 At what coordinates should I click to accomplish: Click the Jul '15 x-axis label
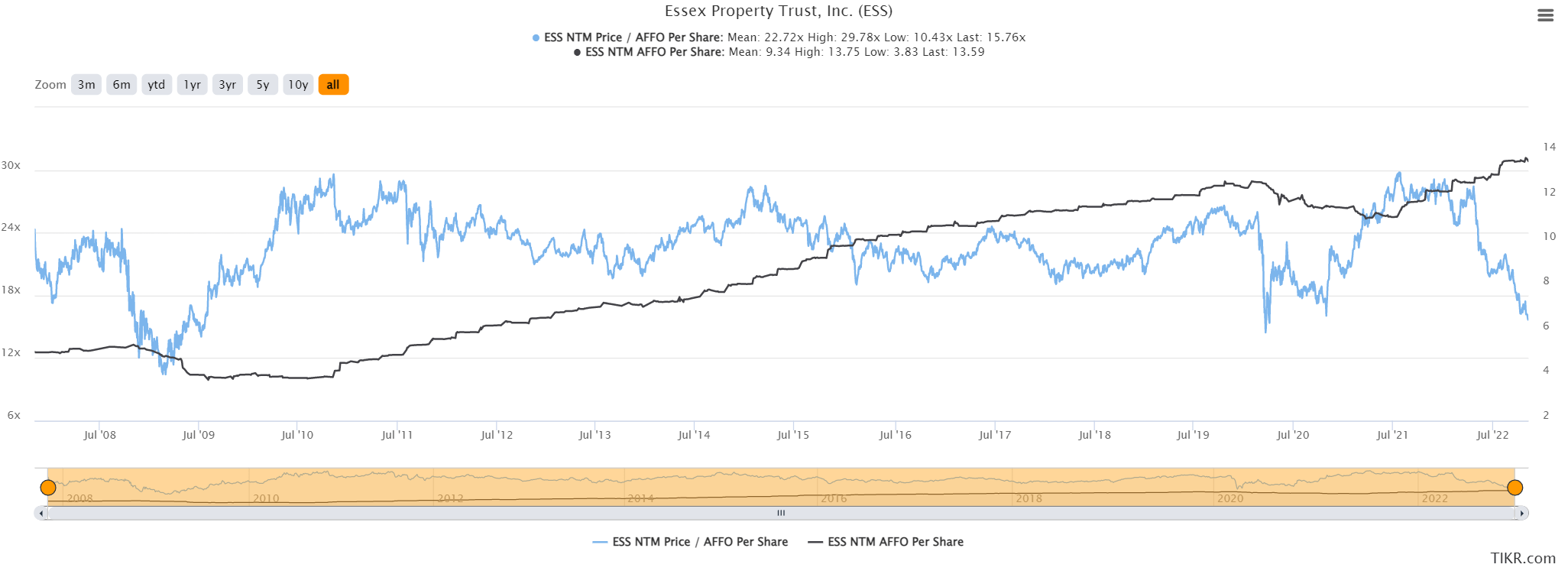793,435
